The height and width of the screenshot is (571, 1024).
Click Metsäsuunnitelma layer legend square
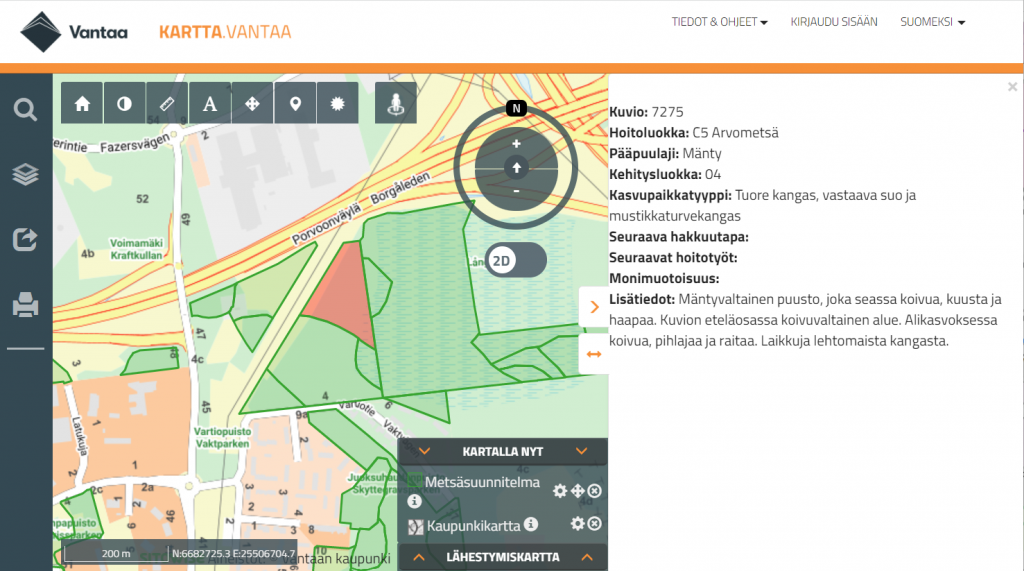415,482
